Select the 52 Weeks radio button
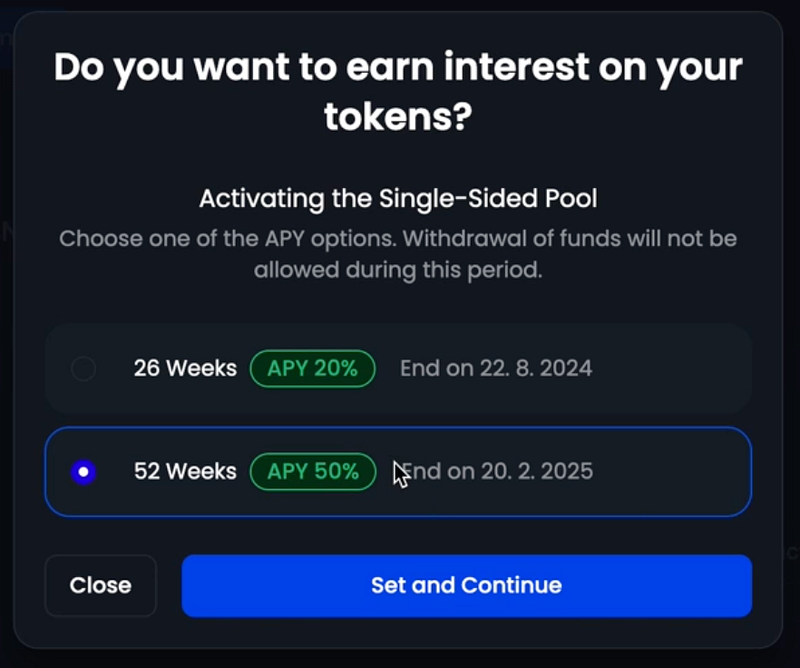Image resolution: width=800 pixels, height=668 pixels. pos(84,472)
